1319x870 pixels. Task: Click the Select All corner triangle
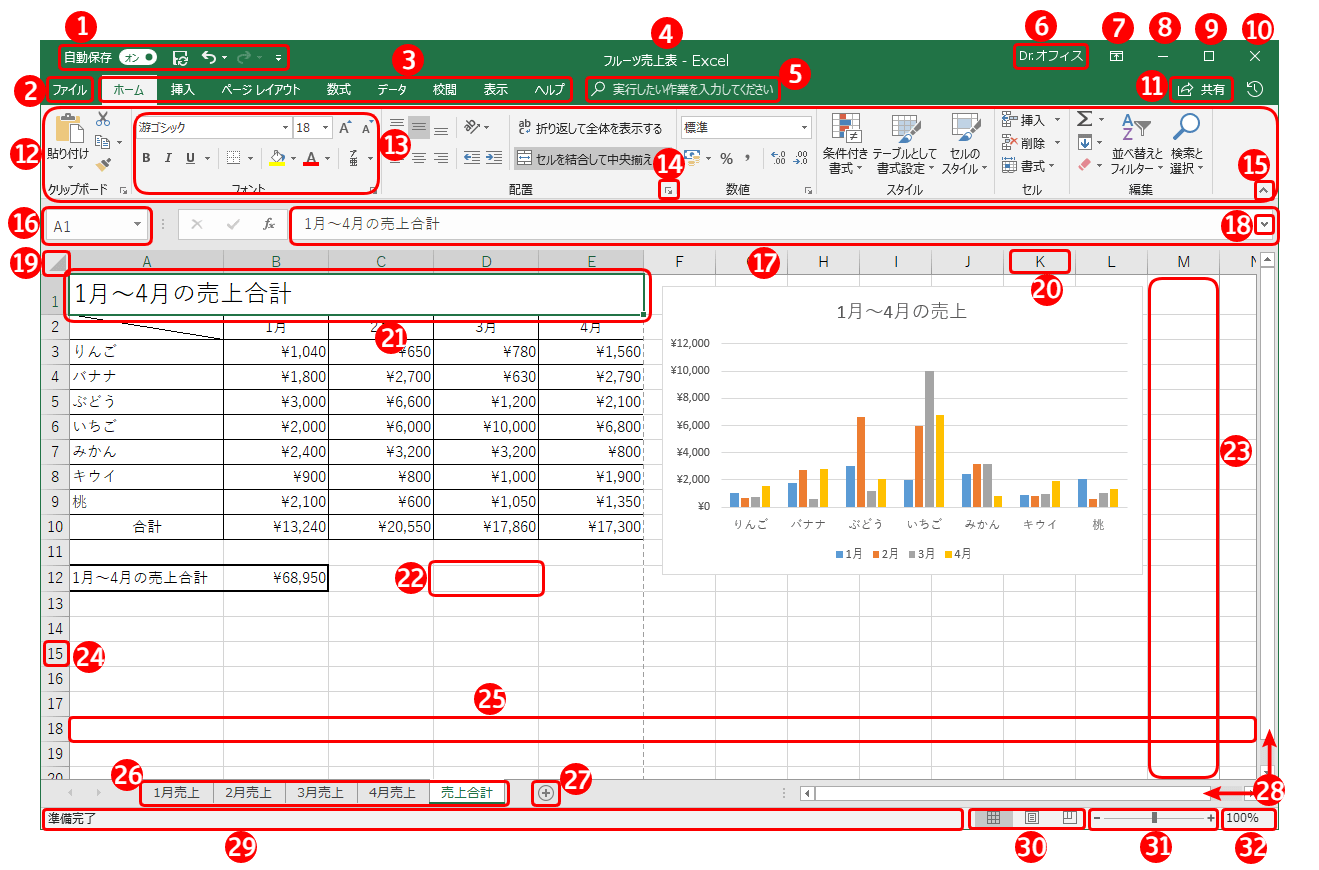pos(56,263)
